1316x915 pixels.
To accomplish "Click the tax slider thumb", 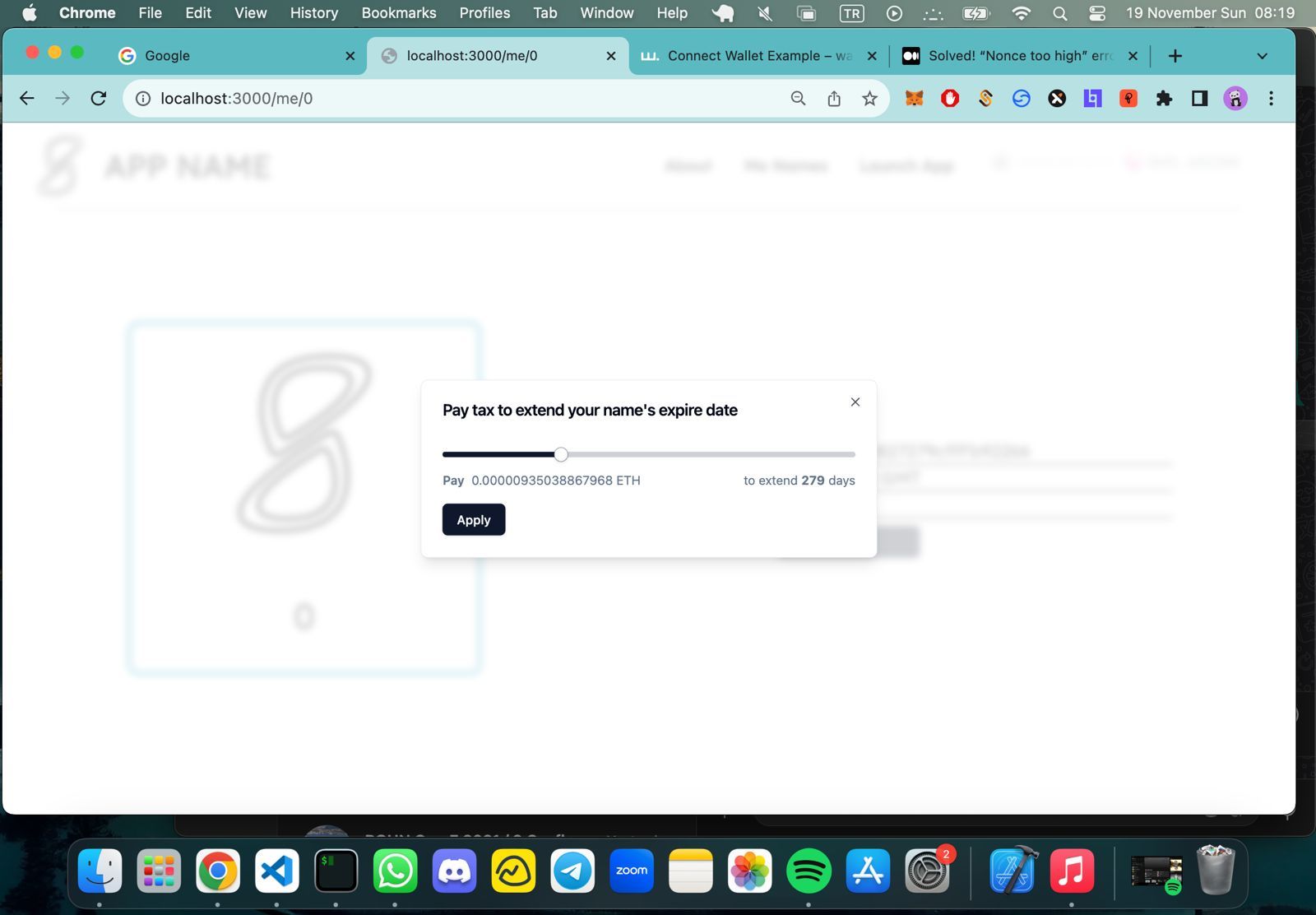I will 561,454.
